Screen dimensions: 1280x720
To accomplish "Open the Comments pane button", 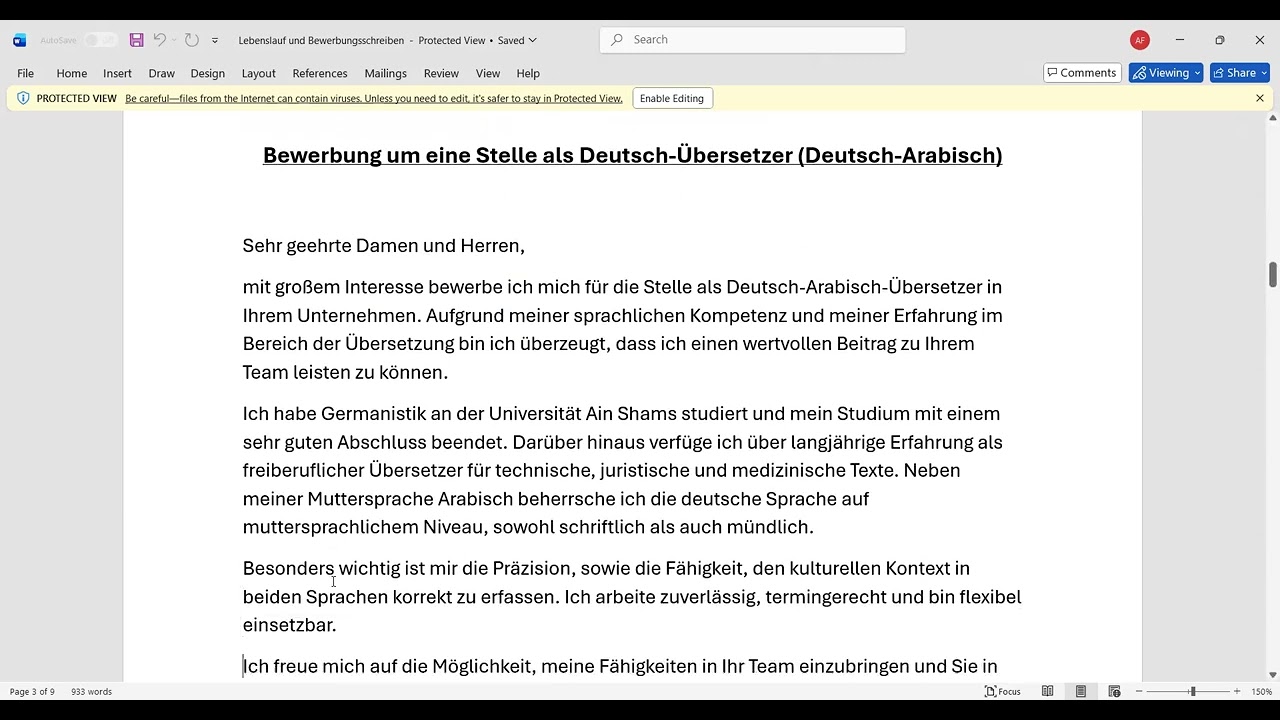I will [1082, 73].
